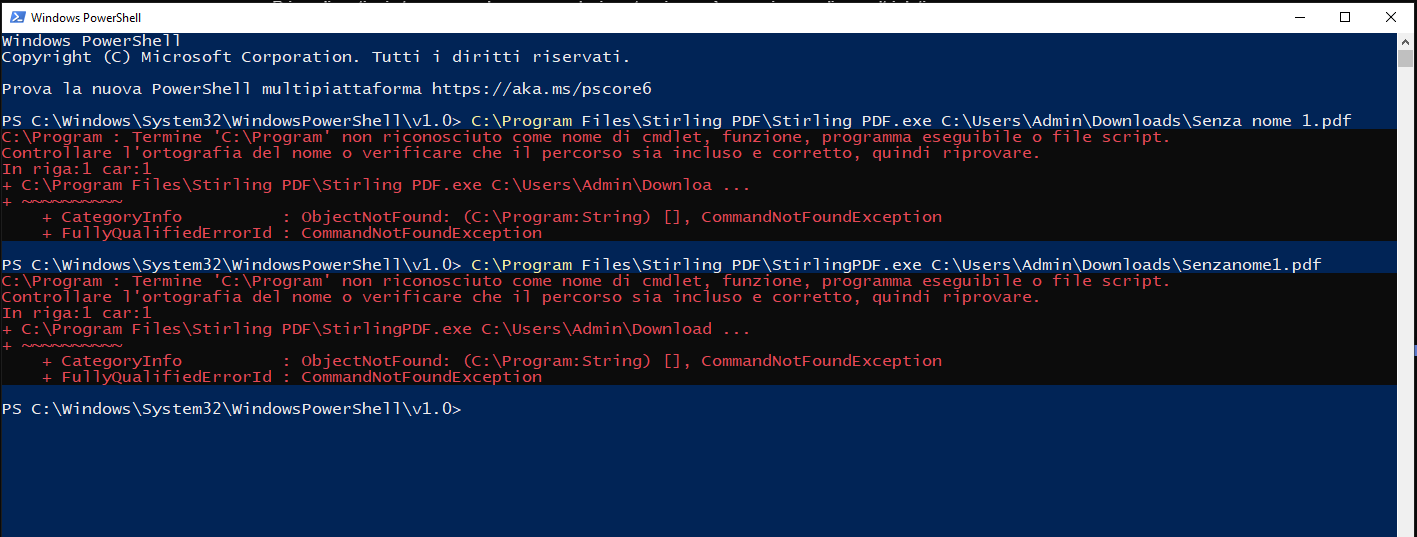The image size is (1417, 537).
Task: Click the Windows PowerShell title bar text
Action: [x=83, y=18]
